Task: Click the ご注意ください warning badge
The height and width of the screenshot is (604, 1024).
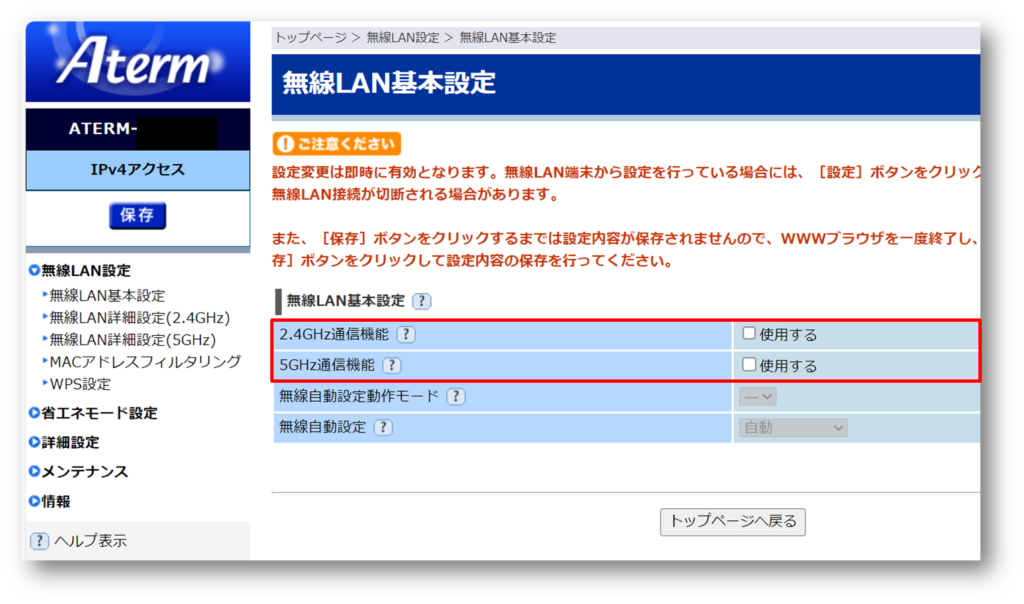Action: 337,144
